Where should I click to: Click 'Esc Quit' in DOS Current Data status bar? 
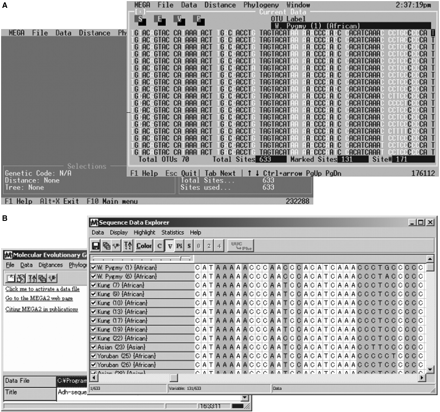click(x=181, y=173)
